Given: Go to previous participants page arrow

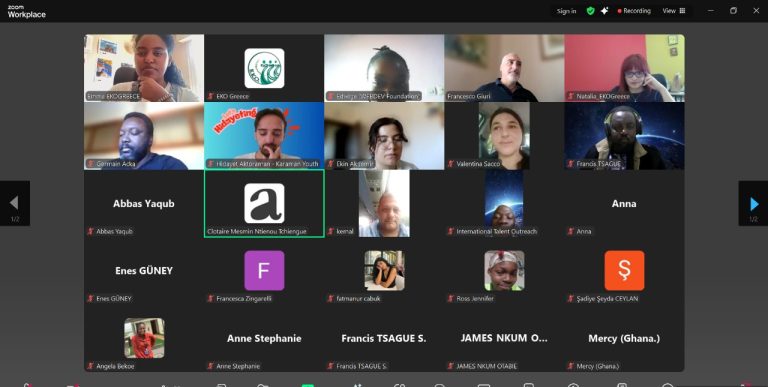Looking at the screenshot, I should [15, 203].
